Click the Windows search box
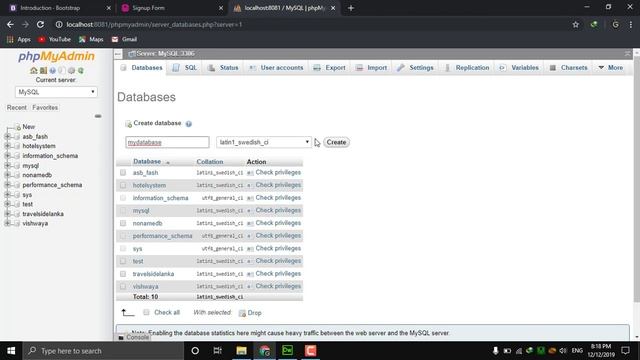This screenshot has width=640, height=360. coord(103,351)
